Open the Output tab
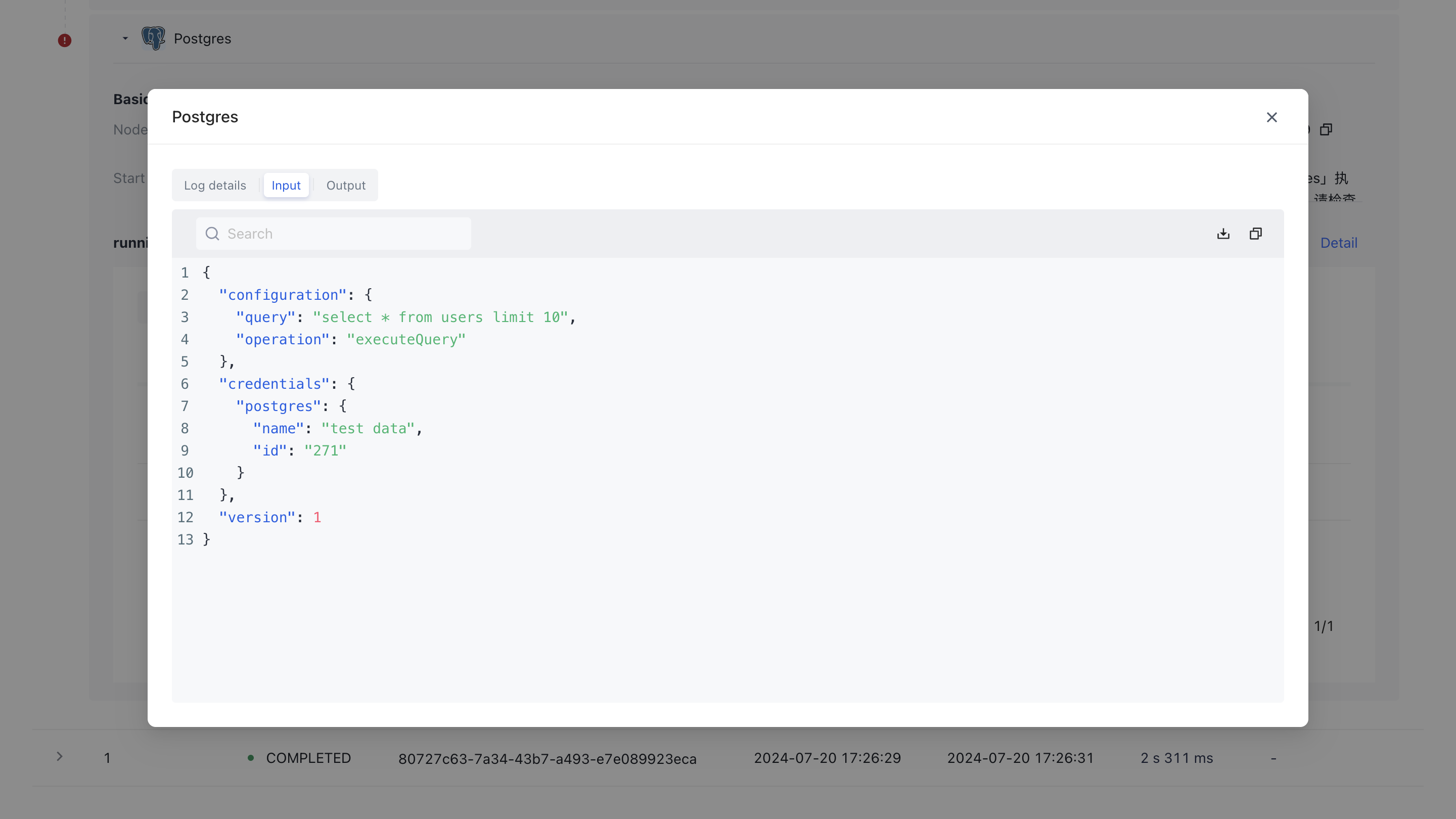The width and height of the screenshot is (1456, 819). [x=345, y=186]
